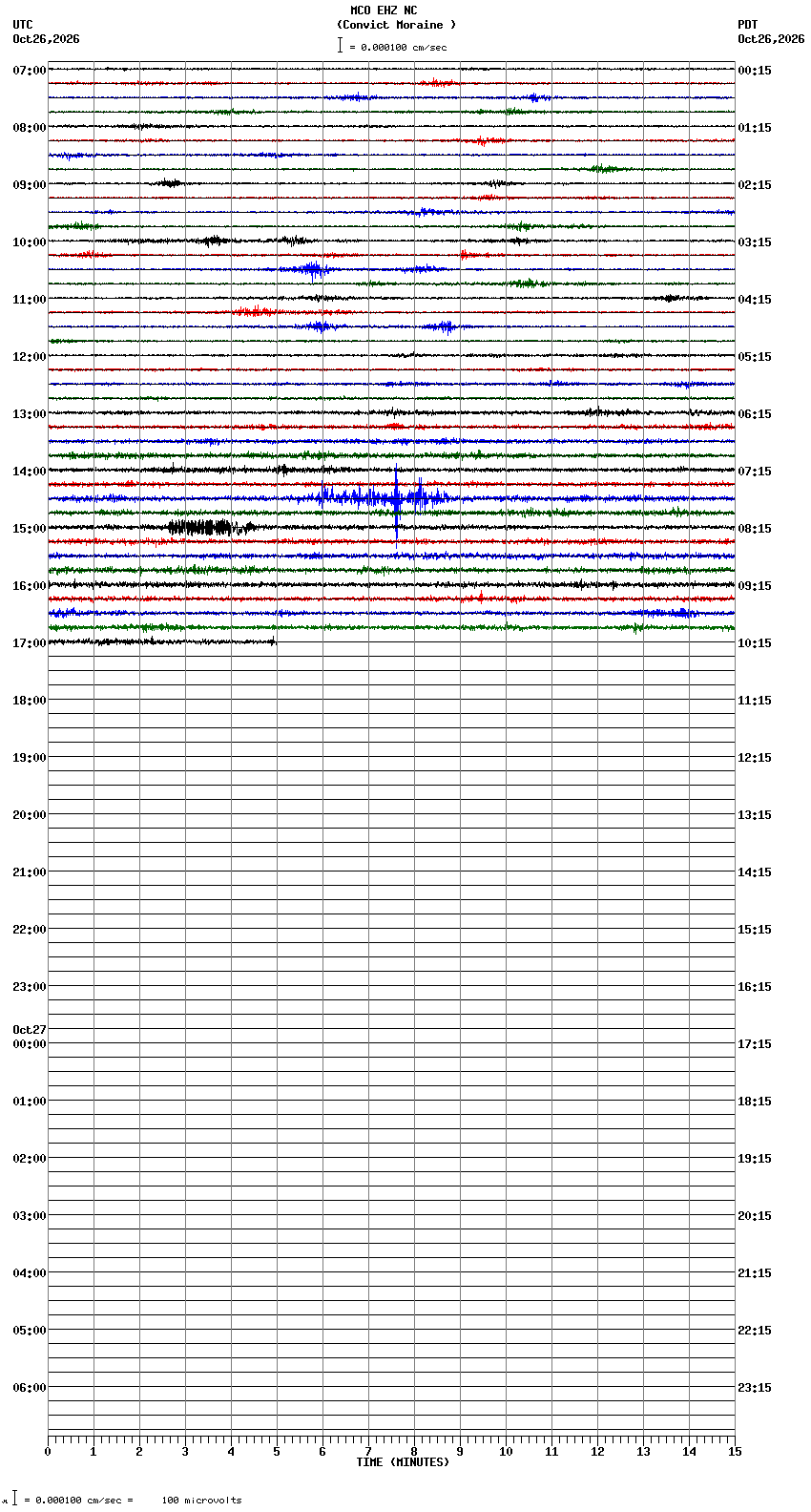Click the '13' tick on the minutes axis
The image size is (811, 1512).
[643, 1452]
